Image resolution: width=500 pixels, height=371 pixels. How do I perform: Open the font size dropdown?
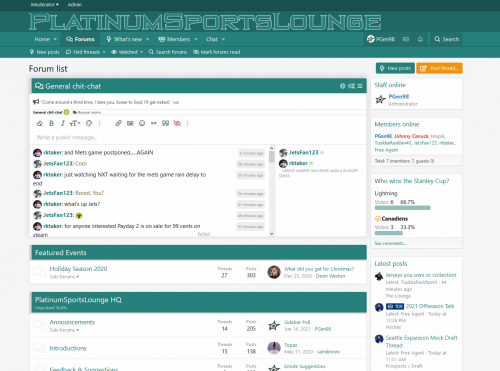pos(75,123)
